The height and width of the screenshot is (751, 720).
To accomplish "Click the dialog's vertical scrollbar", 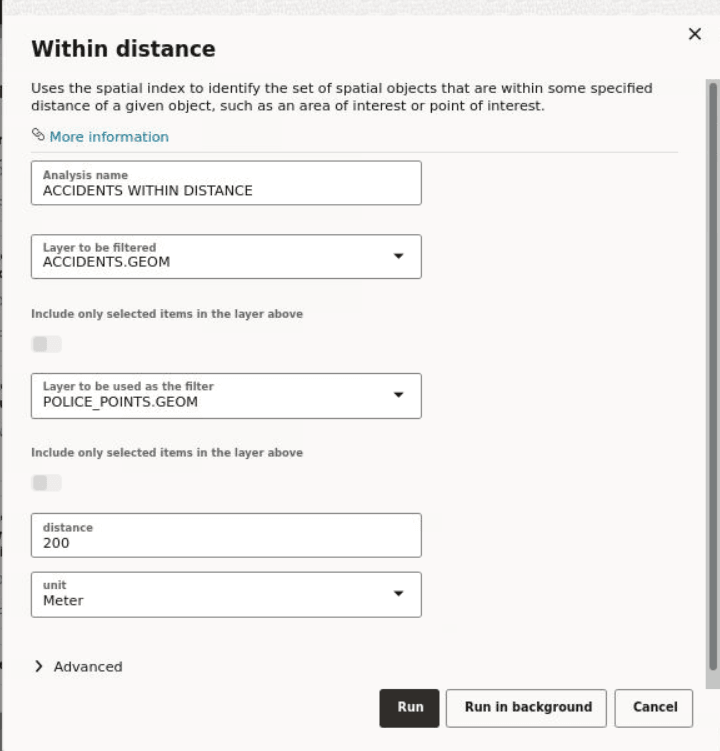I will coord(713,376).
